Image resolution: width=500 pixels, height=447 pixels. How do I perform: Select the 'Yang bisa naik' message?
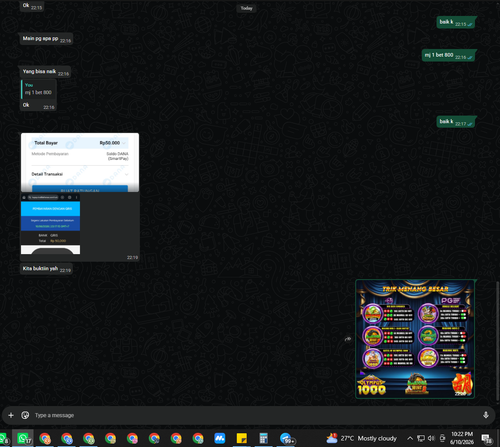click(45, 72)
